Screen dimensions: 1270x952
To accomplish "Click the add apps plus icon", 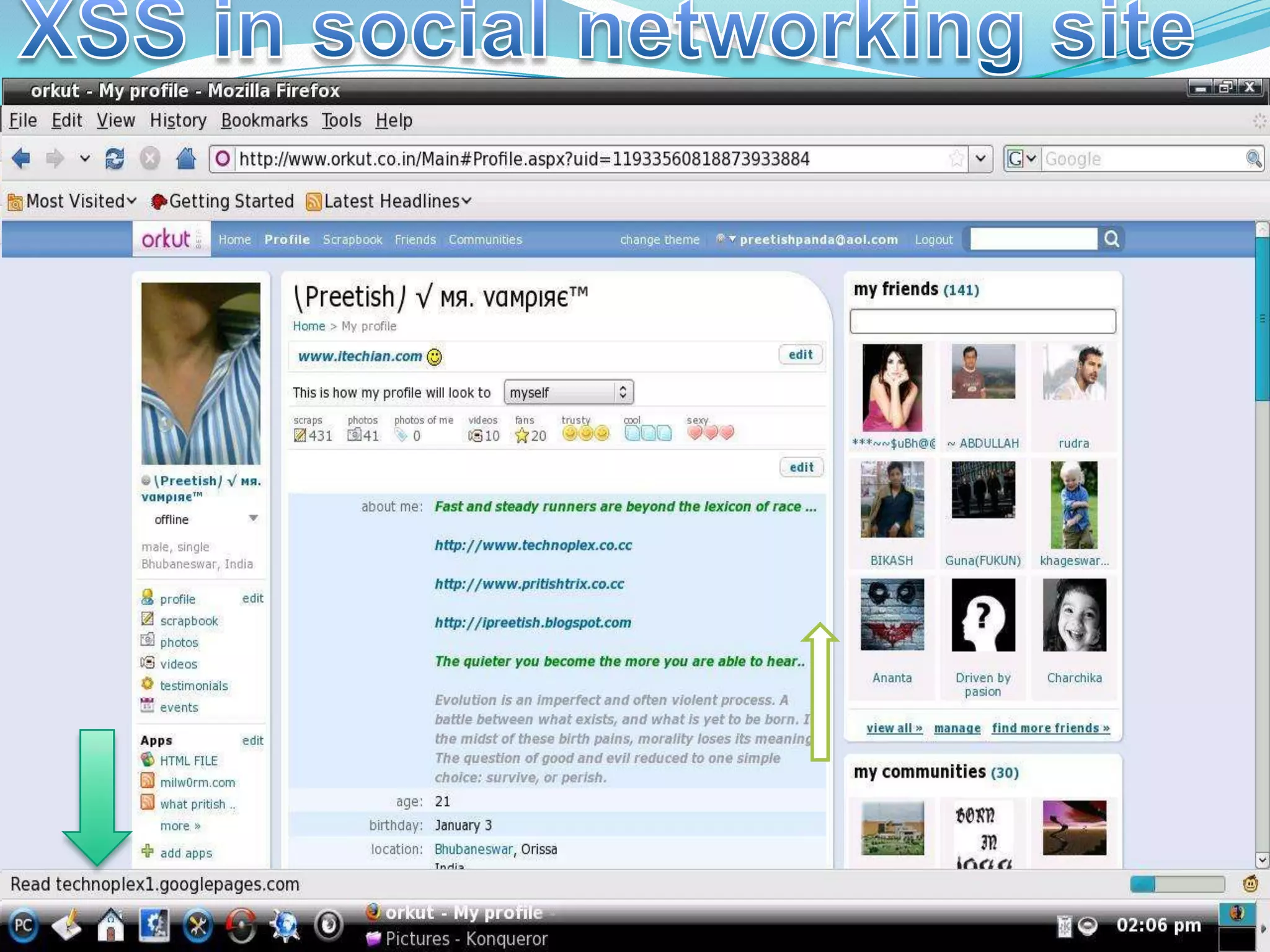I will [148, 852].
